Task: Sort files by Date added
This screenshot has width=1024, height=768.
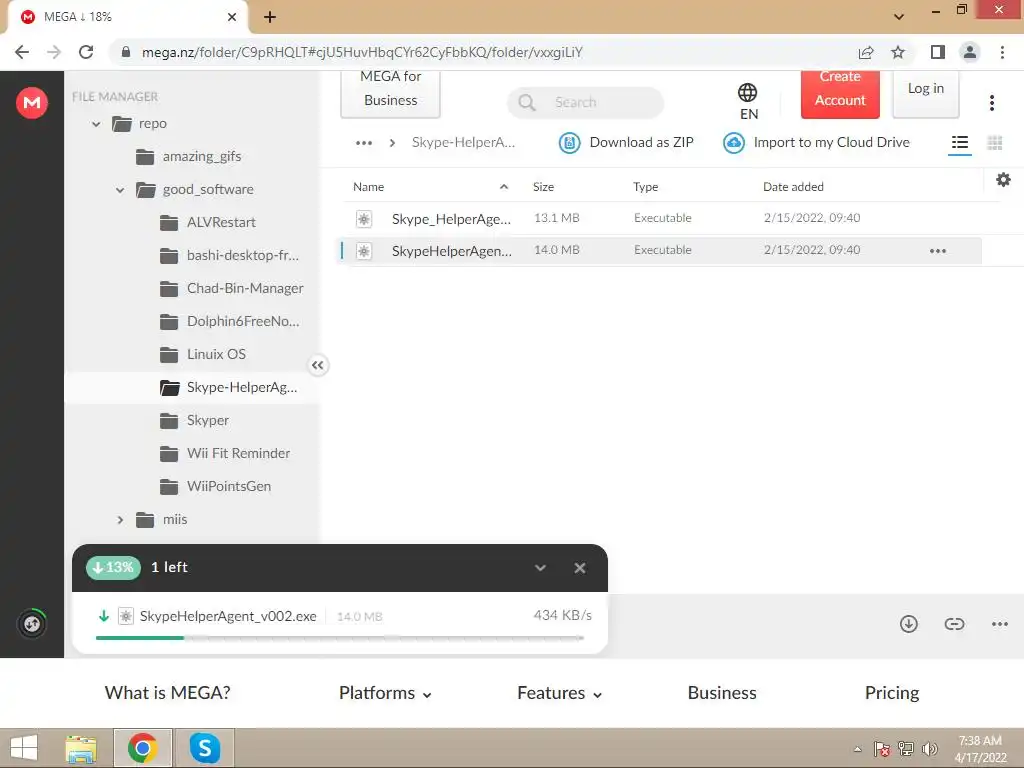Action: 793,187
